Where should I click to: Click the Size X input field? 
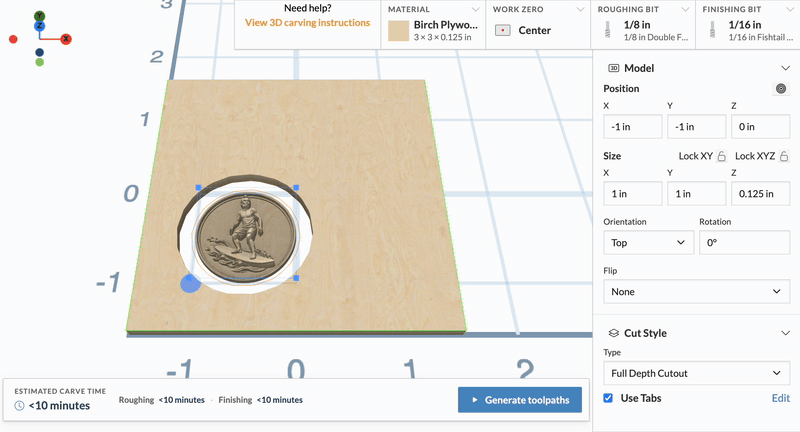(x=633, y=194)
